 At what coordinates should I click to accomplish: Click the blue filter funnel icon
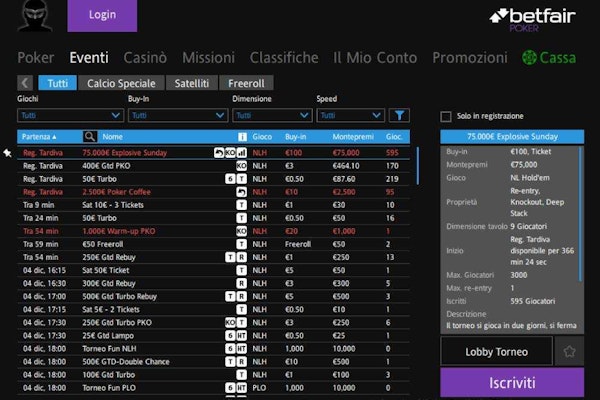pyautogui.click(x=399, y=115)
